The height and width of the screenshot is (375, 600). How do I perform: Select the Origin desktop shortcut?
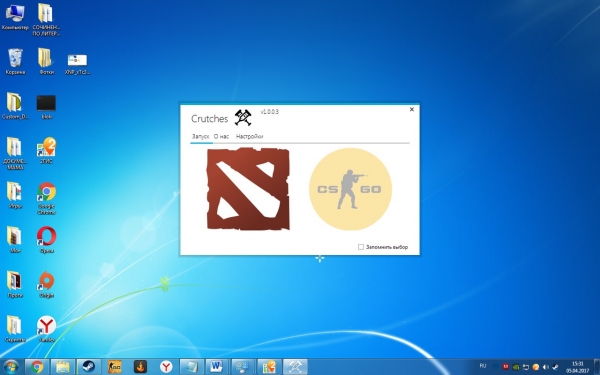[47, 284]
